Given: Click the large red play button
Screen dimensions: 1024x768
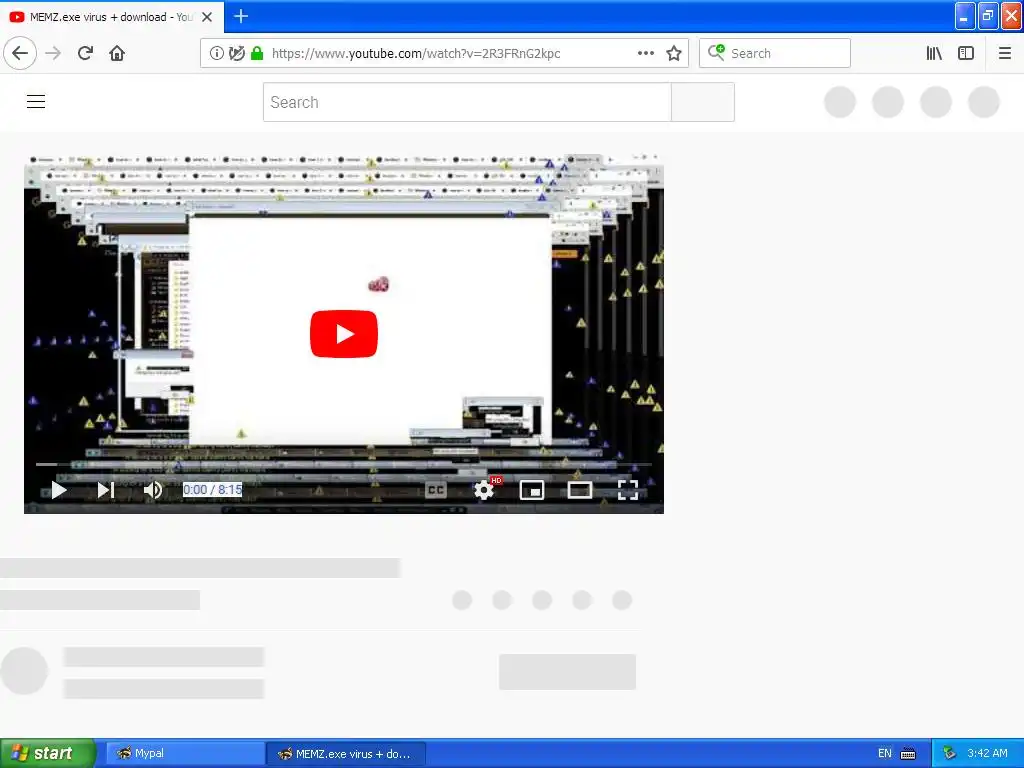Looking at the screenshot, I should pos(344,334).
